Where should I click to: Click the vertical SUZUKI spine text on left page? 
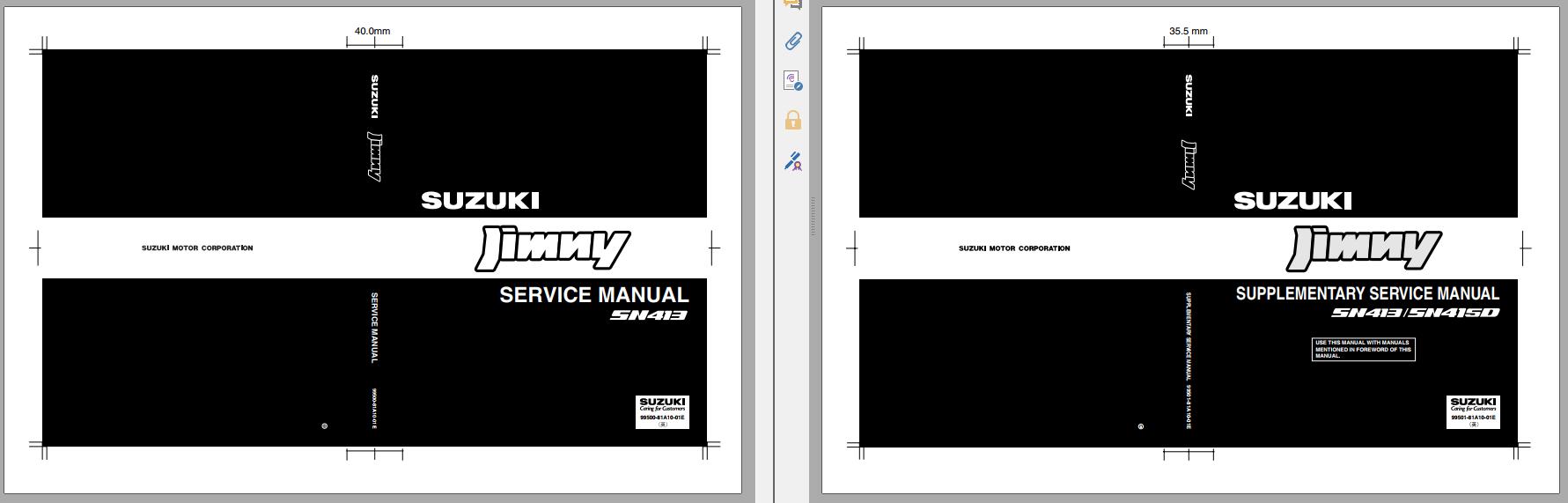pos(375,96)
